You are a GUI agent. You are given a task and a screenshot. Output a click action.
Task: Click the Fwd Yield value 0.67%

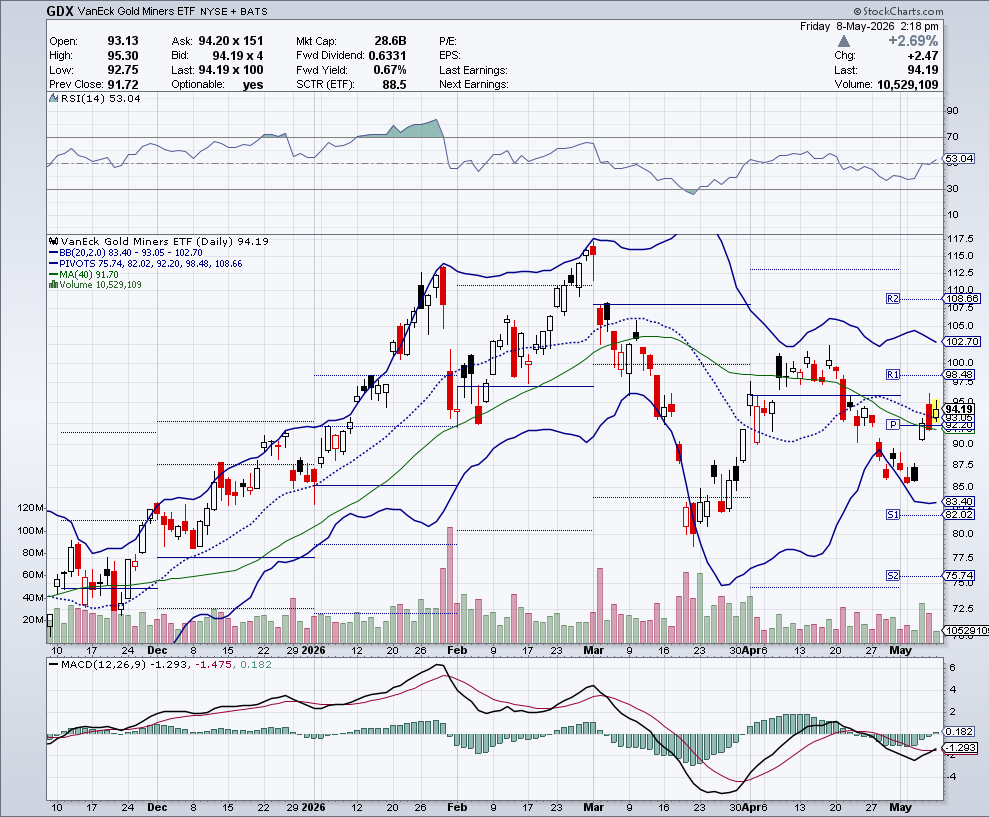389,70
